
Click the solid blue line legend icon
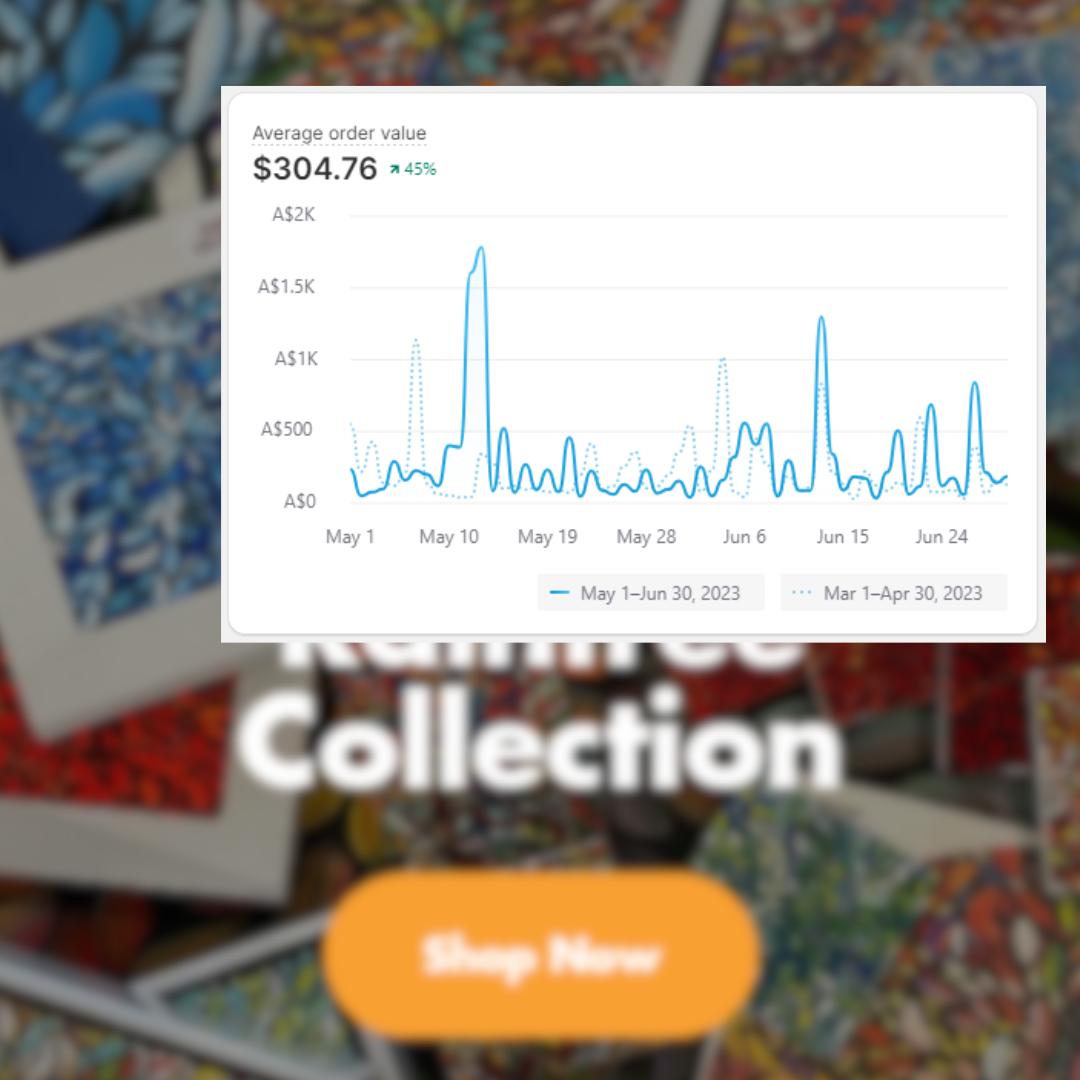tap(559, 593)
